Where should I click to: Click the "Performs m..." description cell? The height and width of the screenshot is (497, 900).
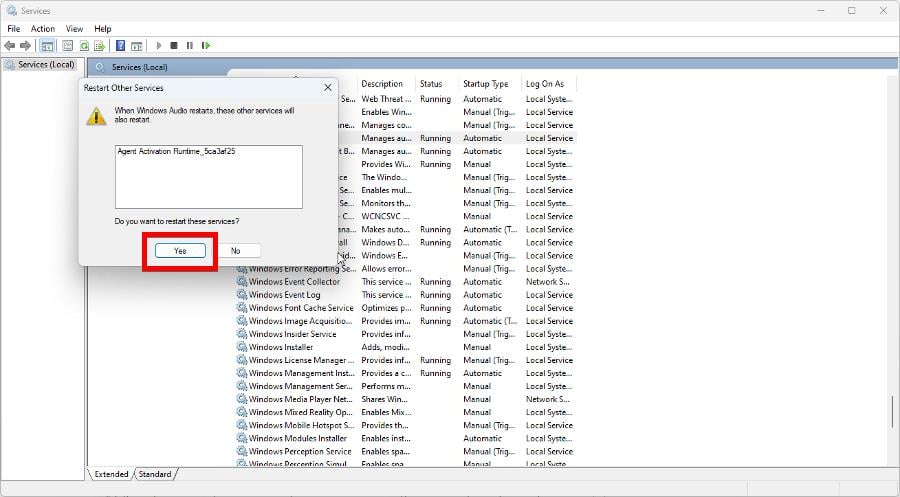point(386,386)
